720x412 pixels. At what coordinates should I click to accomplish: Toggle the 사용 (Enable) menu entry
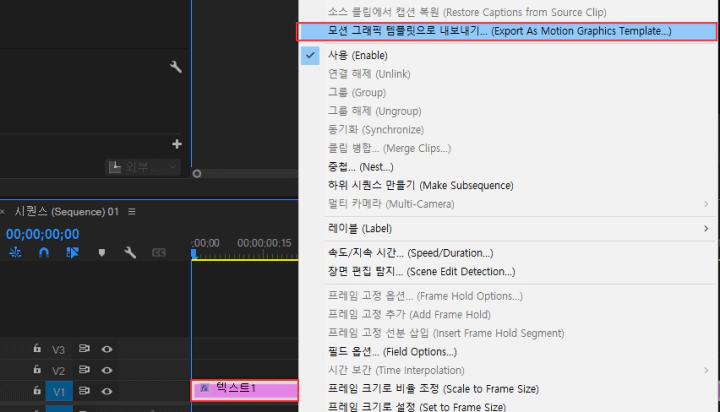click(x=358, y=55)
